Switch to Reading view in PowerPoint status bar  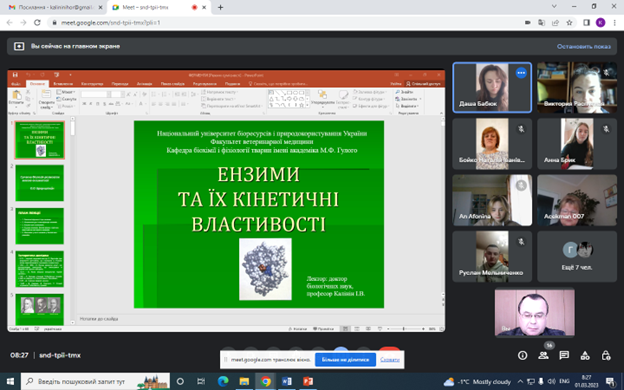point(368,329)
